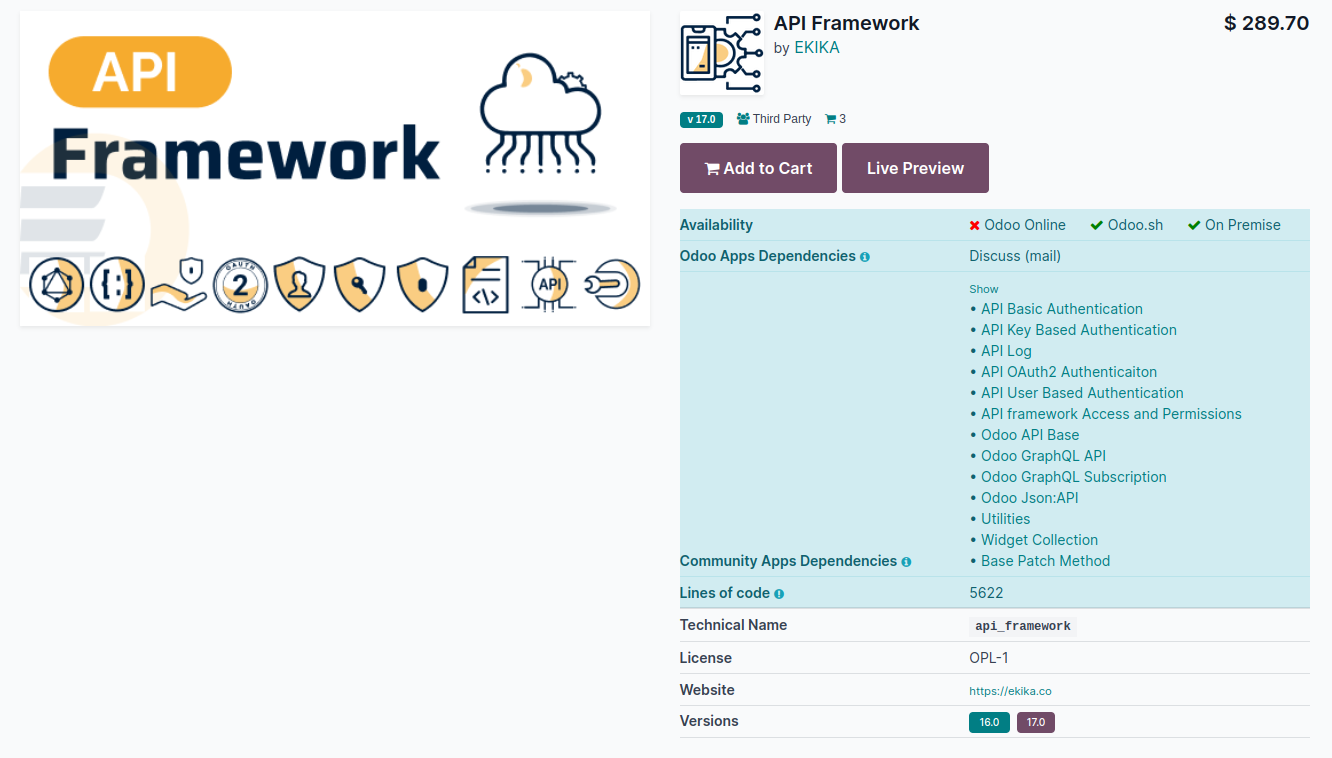The width and height of the screenshot is (1332, 758).
Task: Visit the https://ekika.co website link
Action: click(x=1010, y=691)
